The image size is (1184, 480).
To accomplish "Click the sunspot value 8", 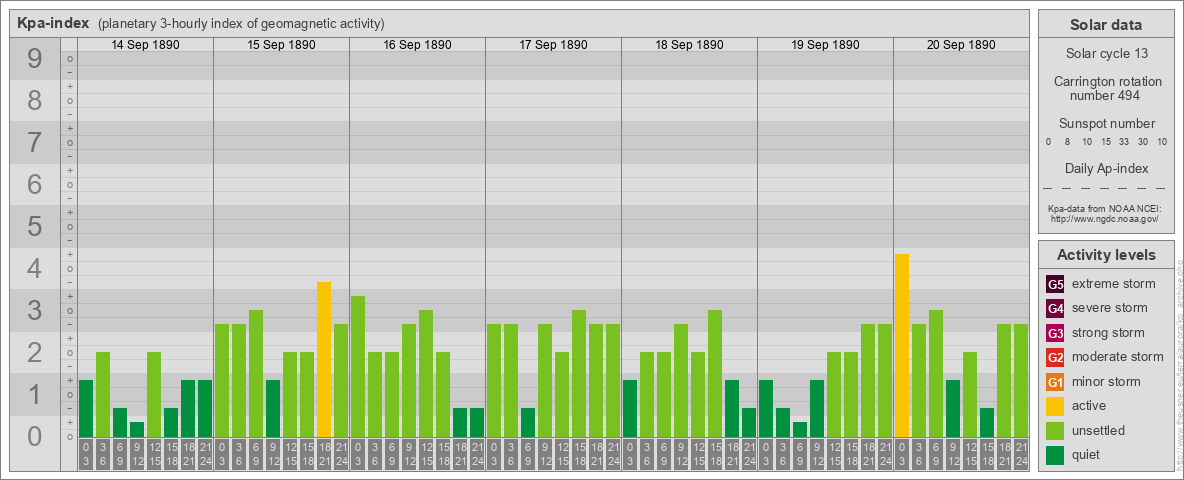I will click(1067, 142).
